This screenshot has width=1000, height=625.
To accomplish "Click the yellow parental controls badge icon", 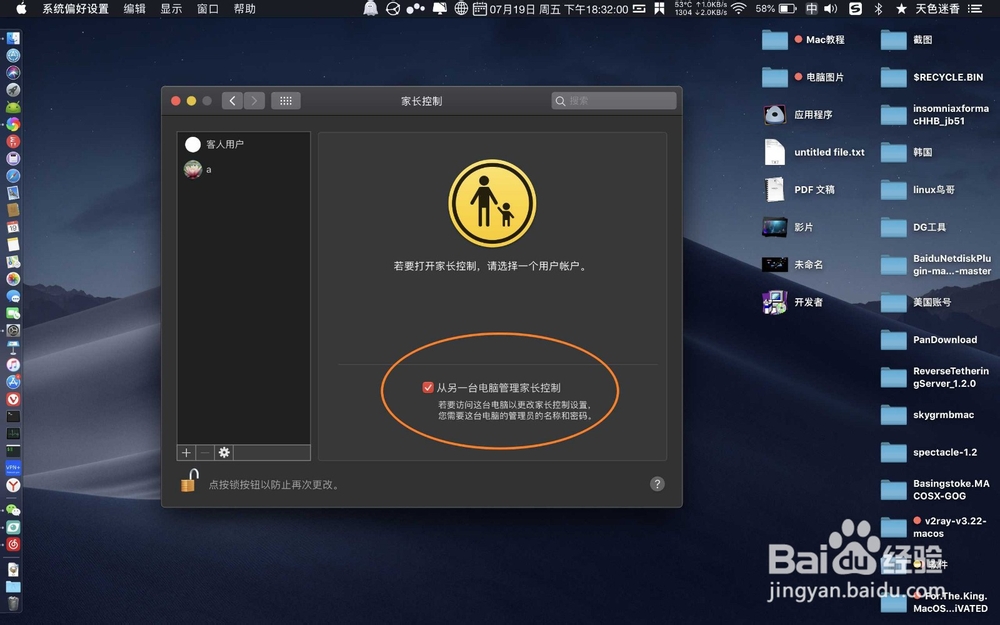I will (x=492, y=201).
